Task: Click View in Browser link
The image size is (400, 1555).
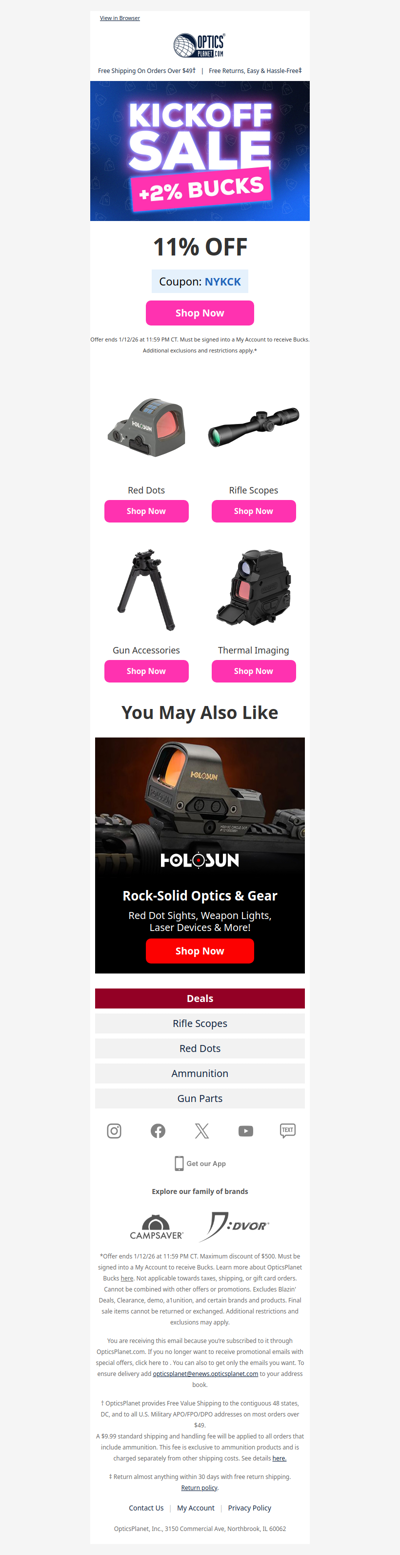Action: click(120, 18)
